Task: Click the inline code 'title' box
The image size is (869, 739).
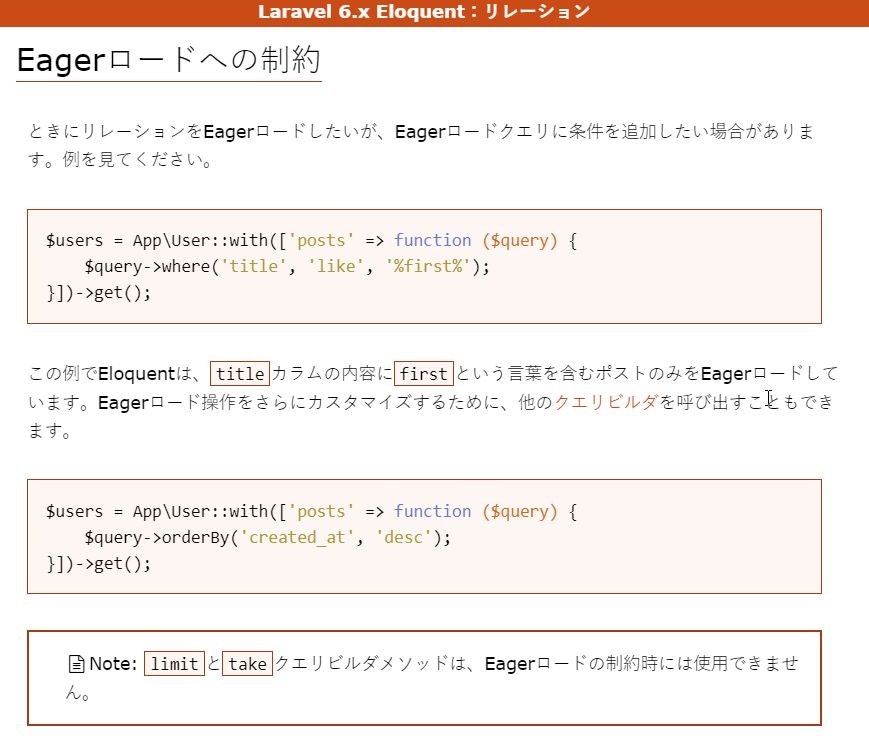Action: coord(240,373)
